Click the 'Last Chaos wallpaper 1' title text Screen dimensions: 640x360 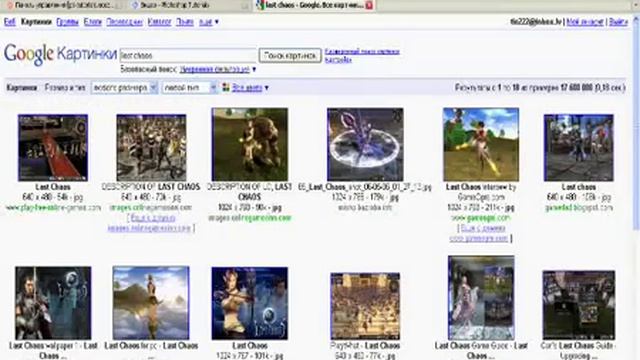(x=53, y=350)
